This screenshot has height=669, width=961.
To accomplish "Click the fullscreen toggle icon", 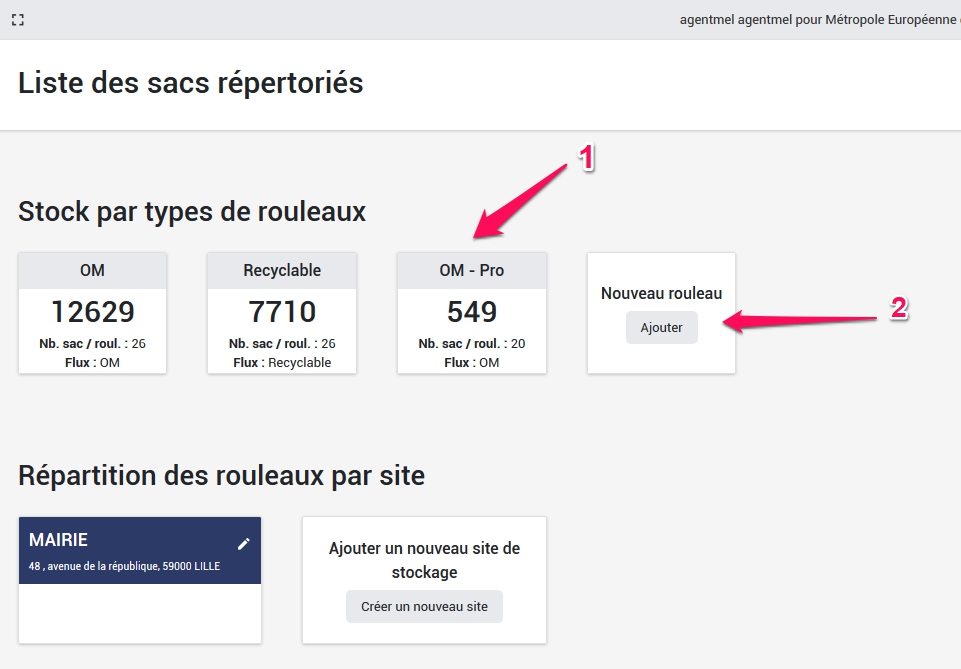I will 18,20.
